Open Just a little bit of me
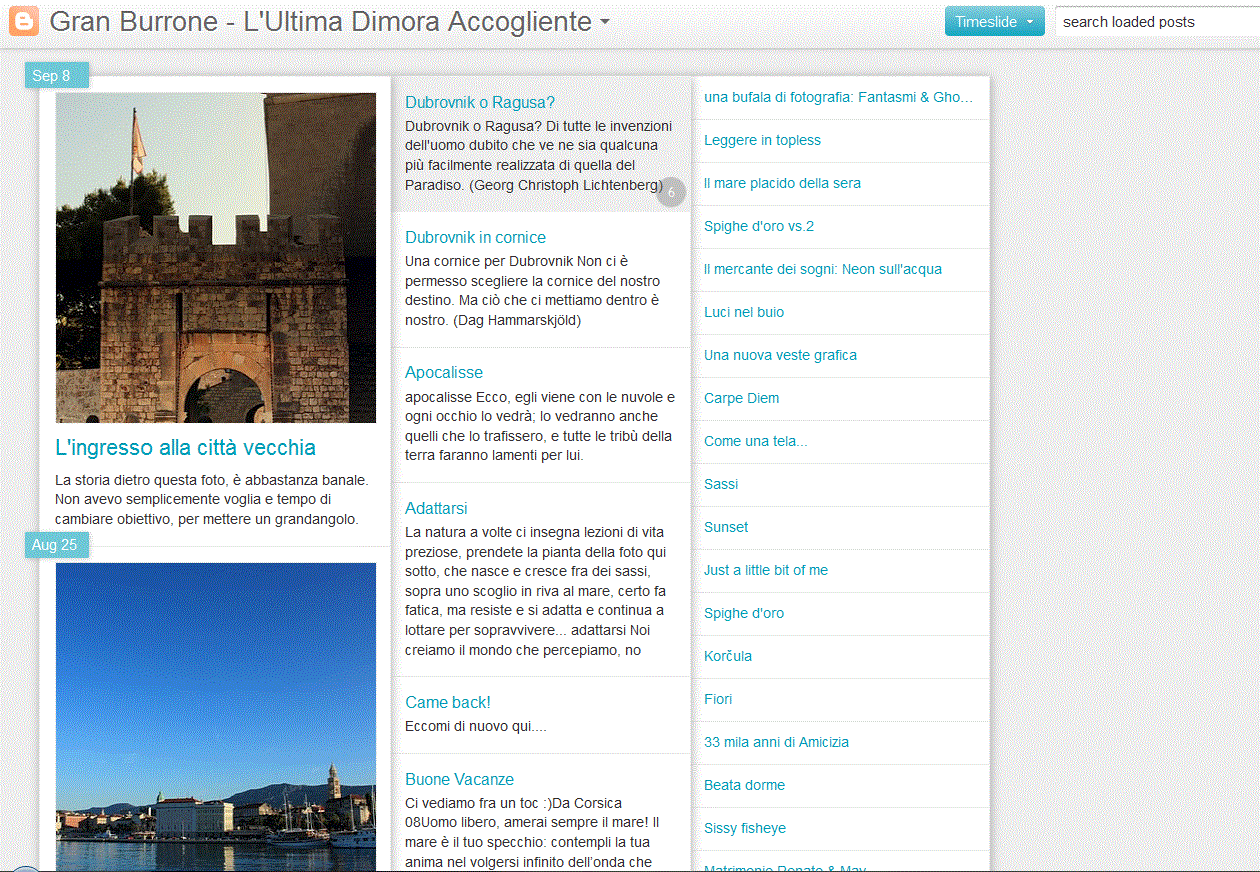The height and width of the screenshot is (872, 1260). tap(766, 570)
